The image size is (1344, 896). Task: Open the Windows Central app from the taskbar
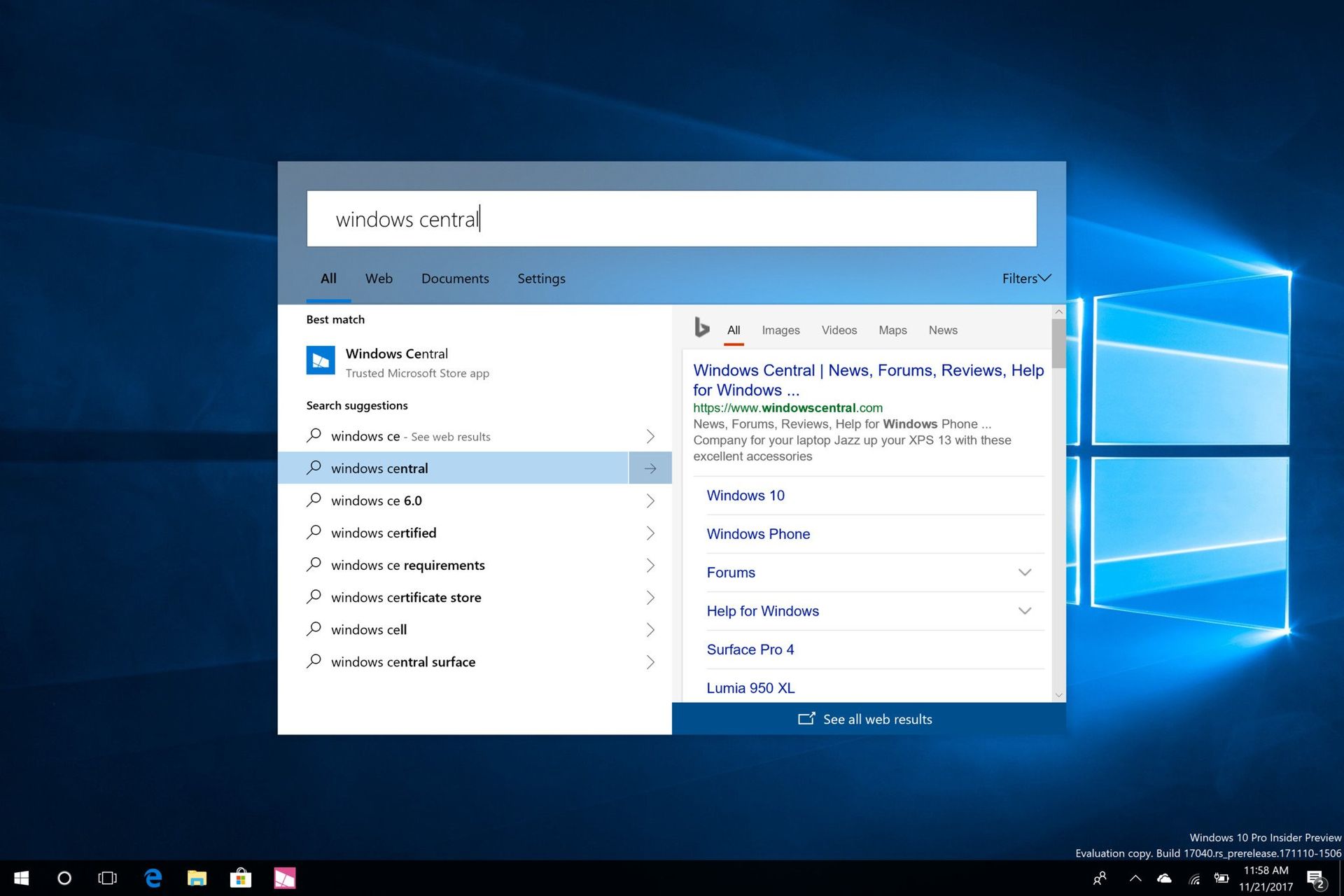point(284,878)
